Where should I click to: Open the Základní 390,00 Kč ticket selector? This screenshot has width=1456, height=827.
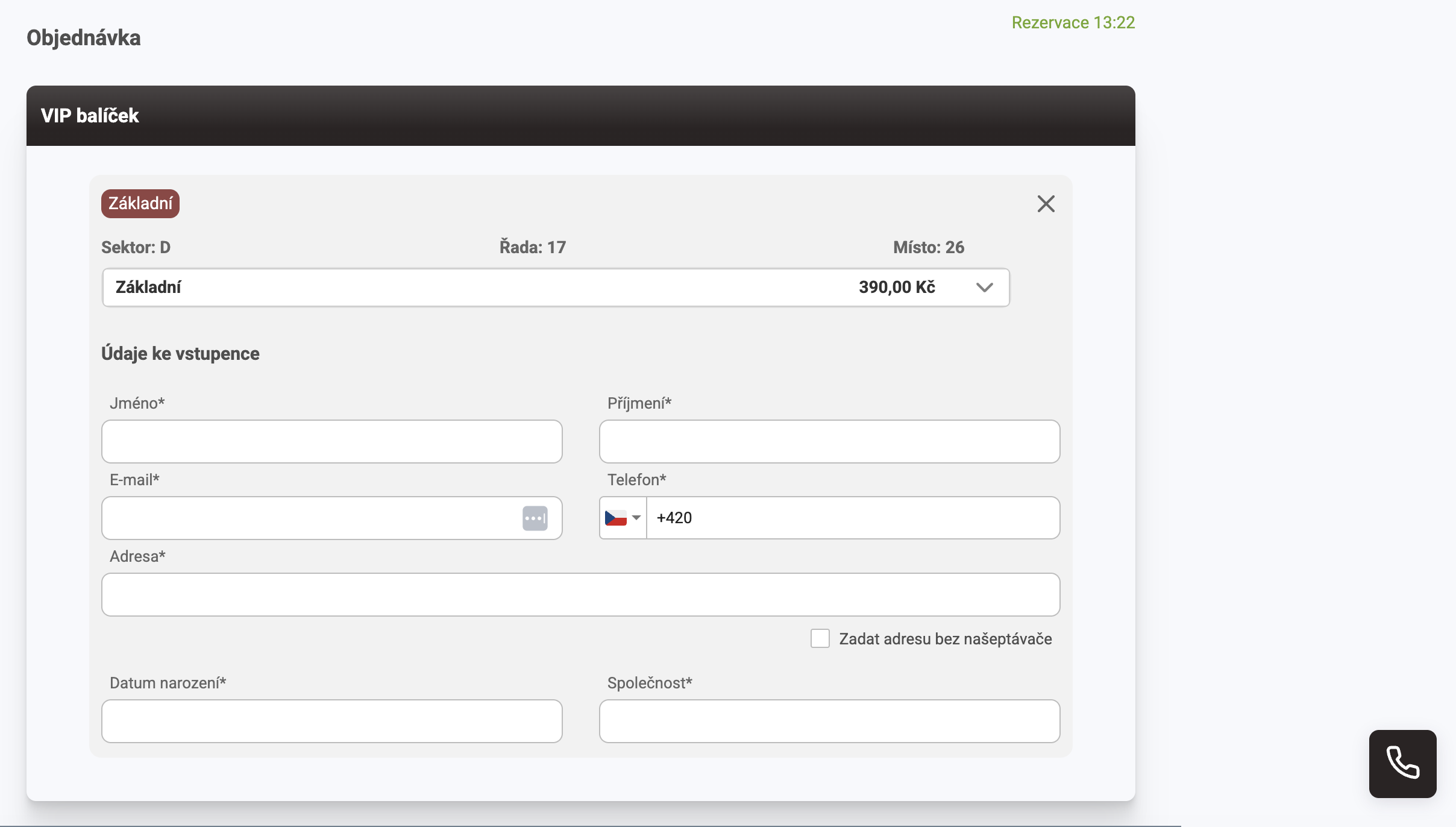coord(542,288)
